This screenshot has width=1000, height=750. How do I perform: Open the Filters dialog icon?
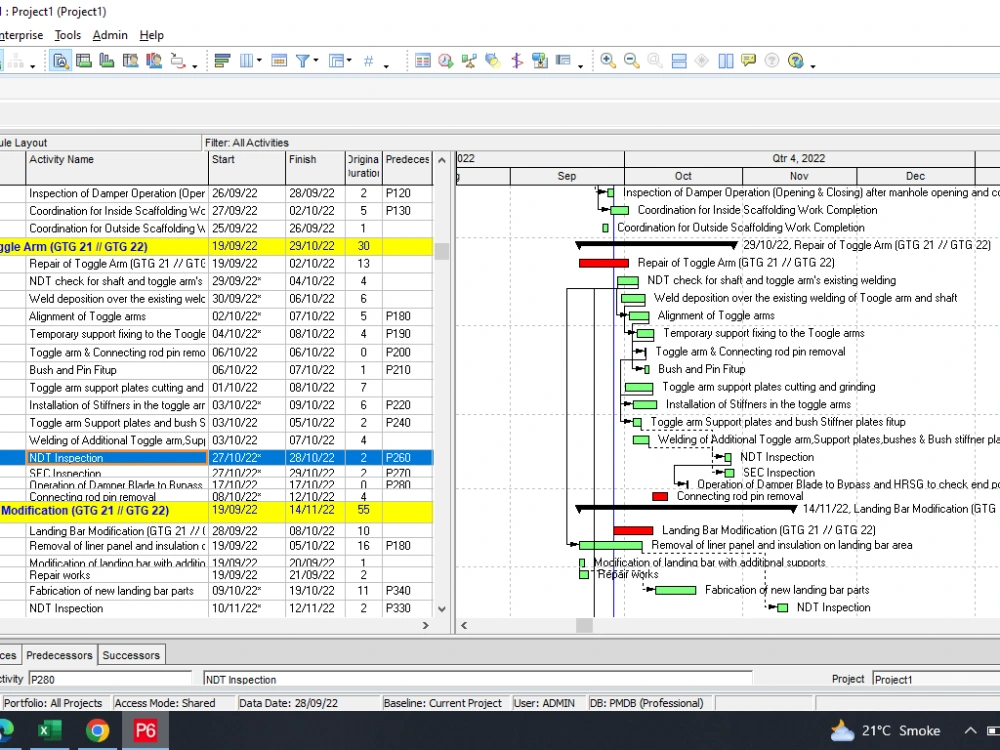(x=302, y=60)
